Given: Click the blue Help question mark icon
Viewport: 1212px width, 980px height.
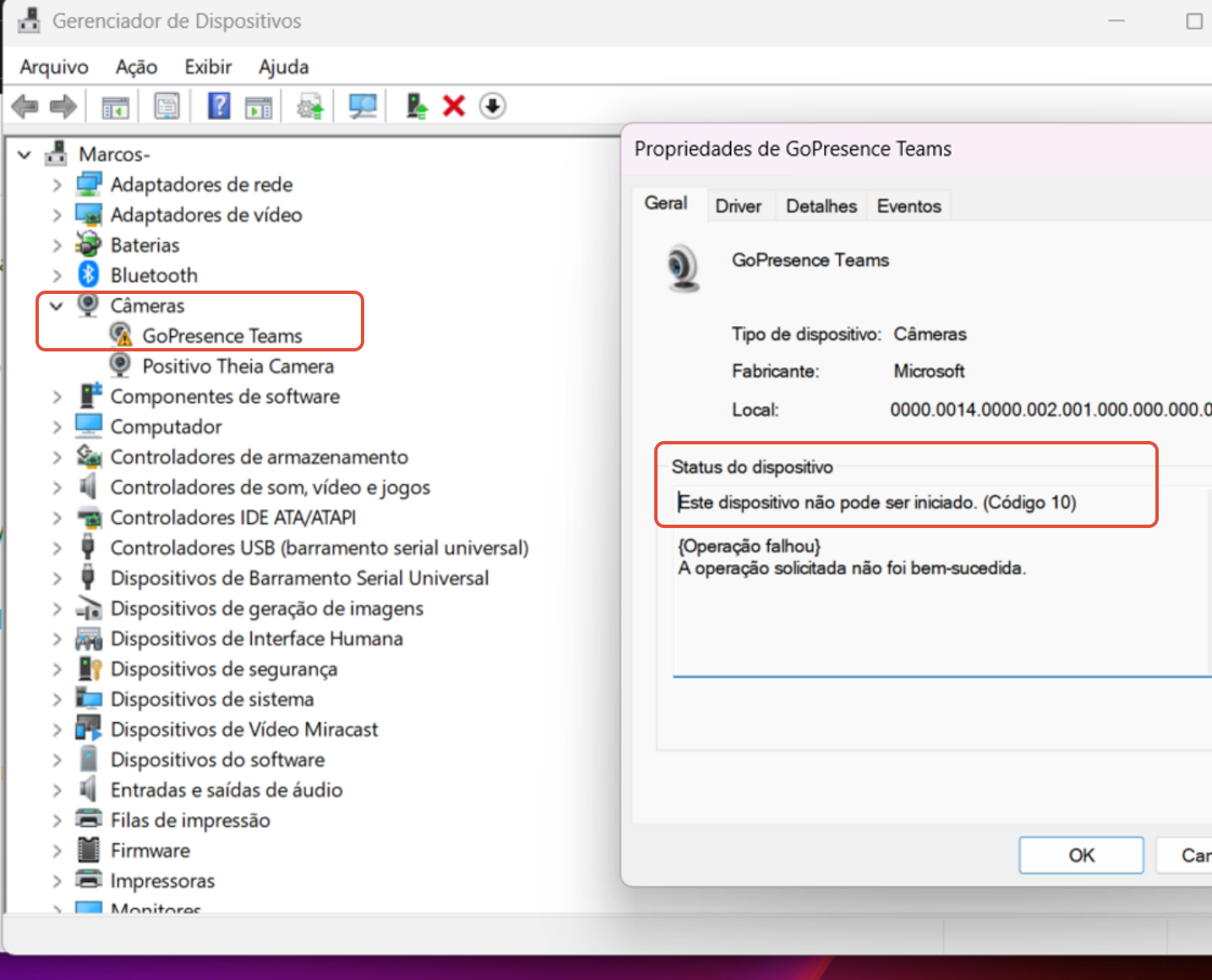Looking at the screenshot, I should coord(219,106).
